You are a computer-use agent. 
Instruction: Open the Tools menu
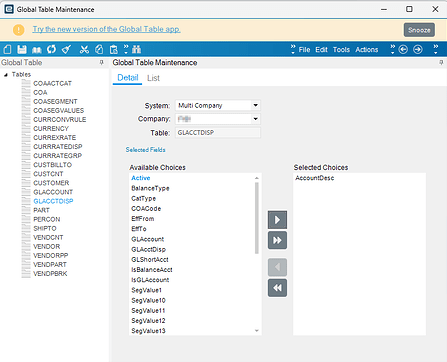[x=341, y=50]
